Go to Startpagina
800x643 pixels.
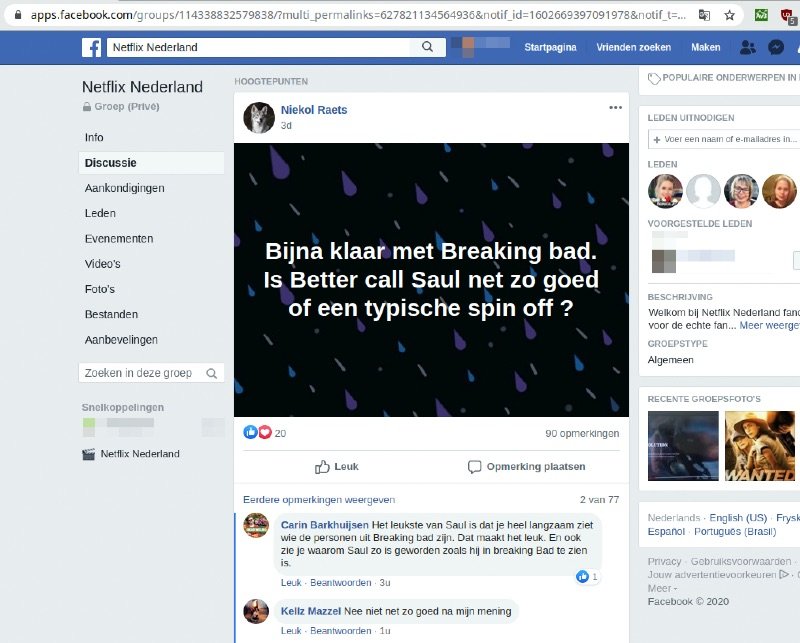tap(550, 47)
